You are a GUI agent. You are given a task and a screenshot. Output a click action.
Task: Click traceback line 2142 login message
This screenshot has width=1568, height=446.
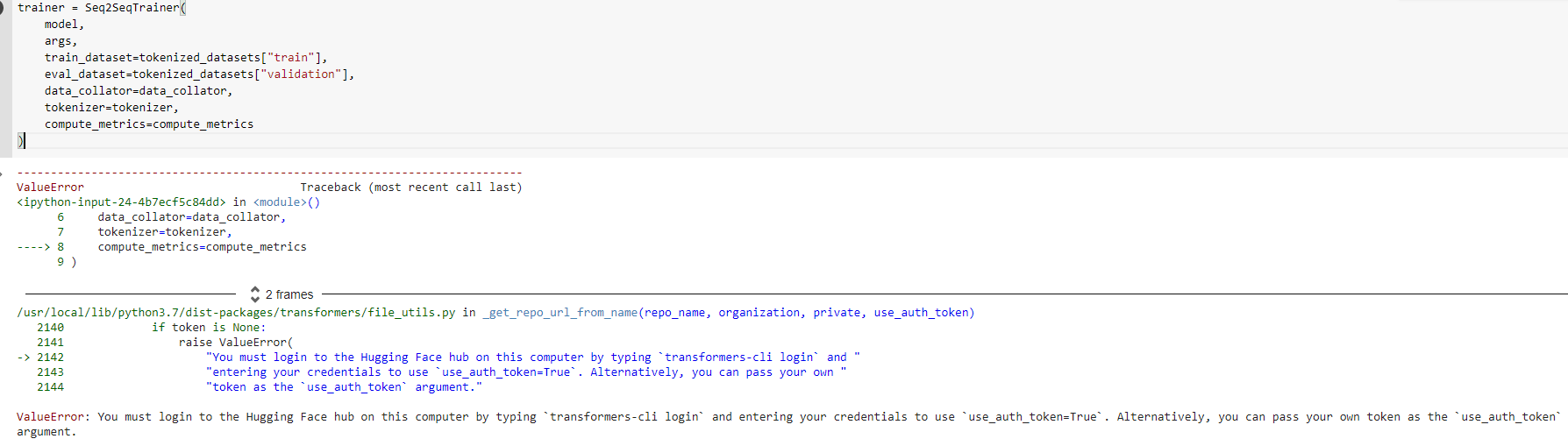(x=533, y=358)
